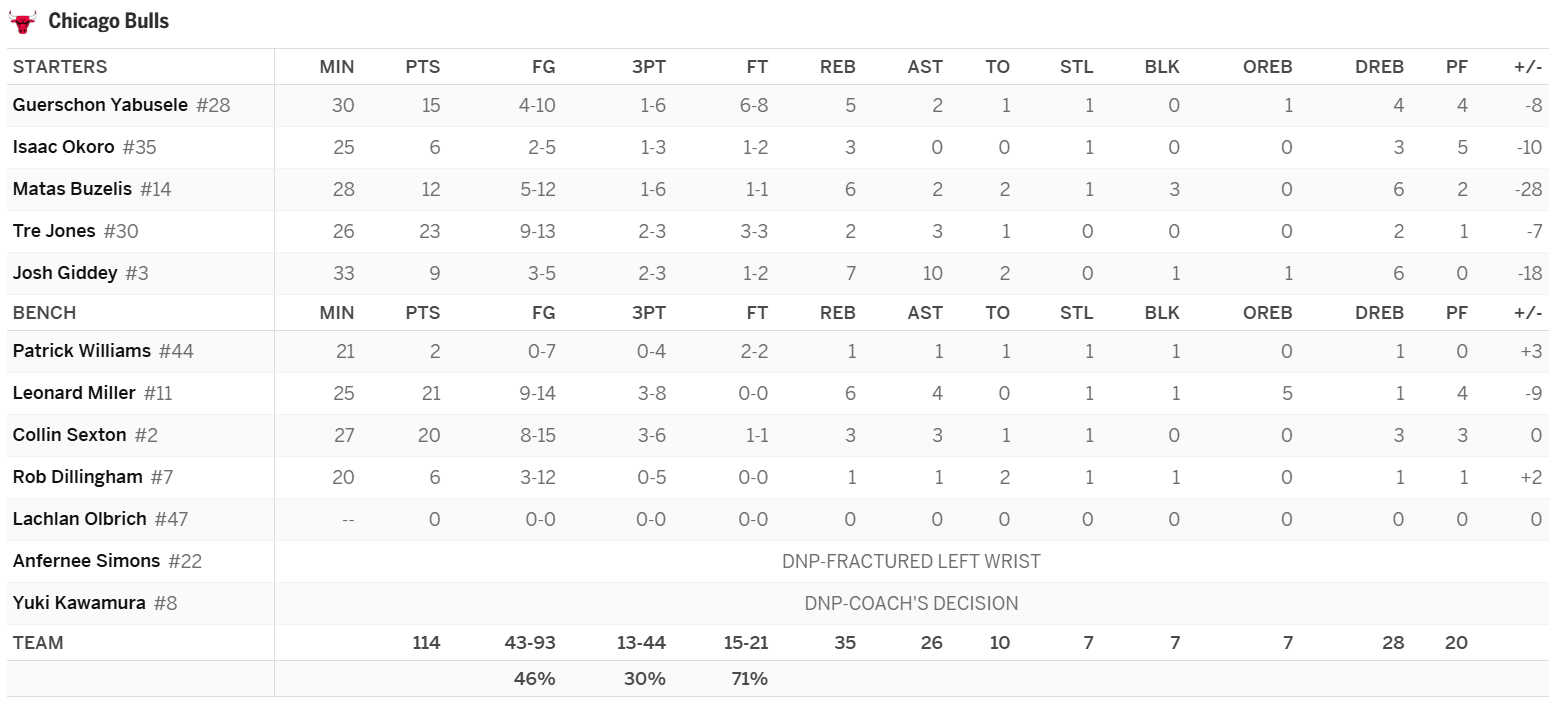
Task: Click the starters PTS column header
Action: coord(422,67)
